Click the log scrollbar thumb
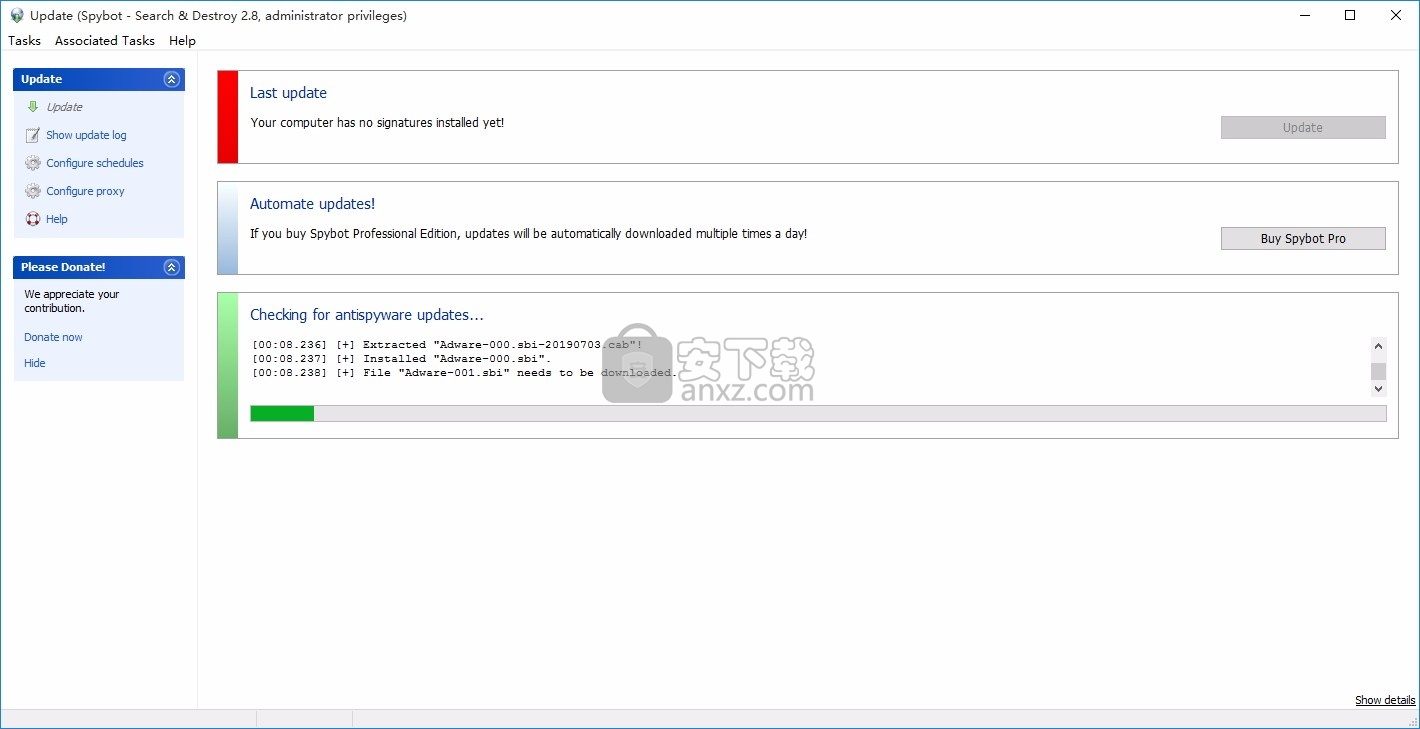 pos(1378,371)
